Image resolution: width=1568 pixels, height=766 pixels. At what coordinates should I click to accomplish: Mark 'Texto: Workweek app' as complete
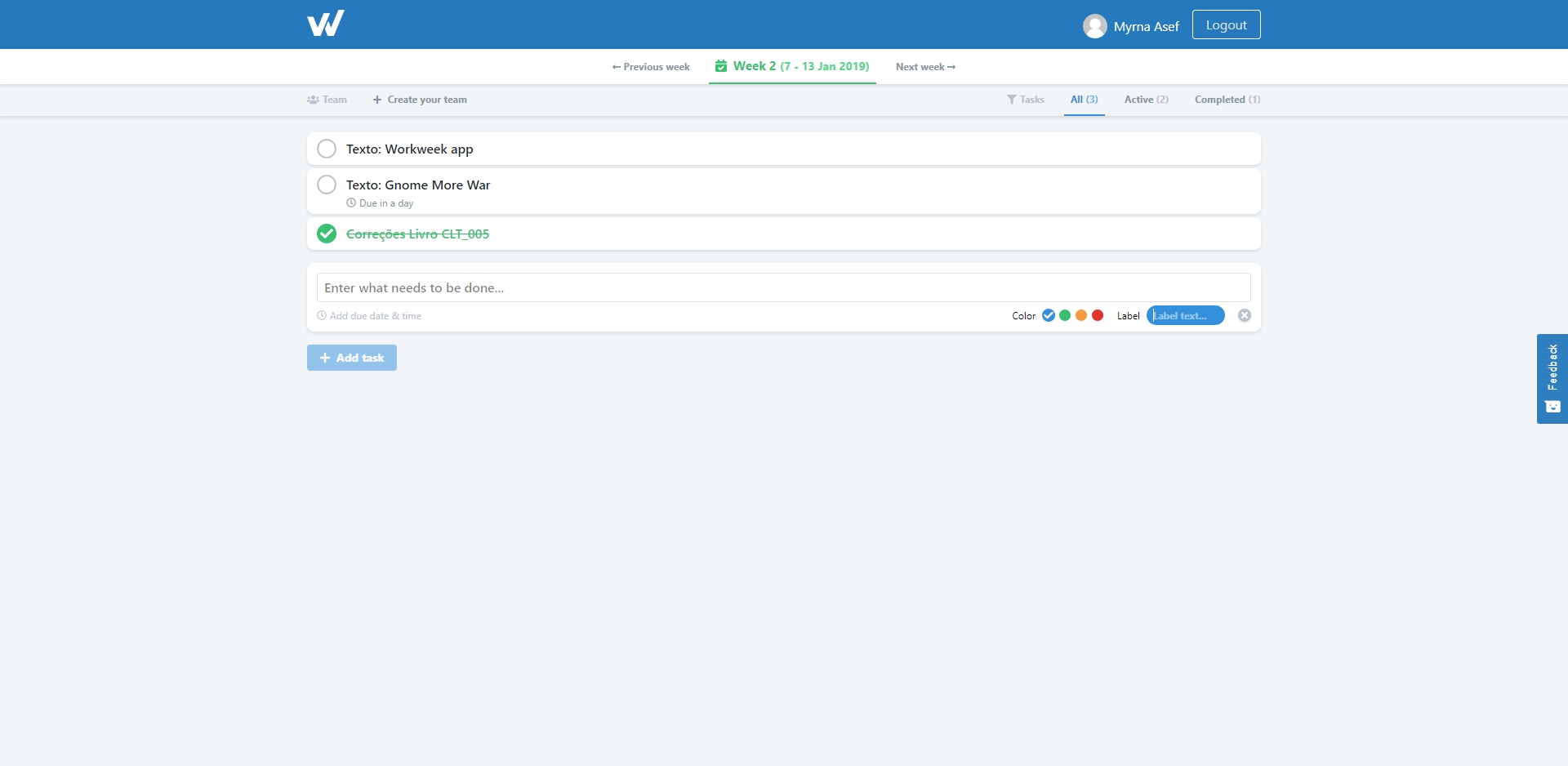coord(327,149)
